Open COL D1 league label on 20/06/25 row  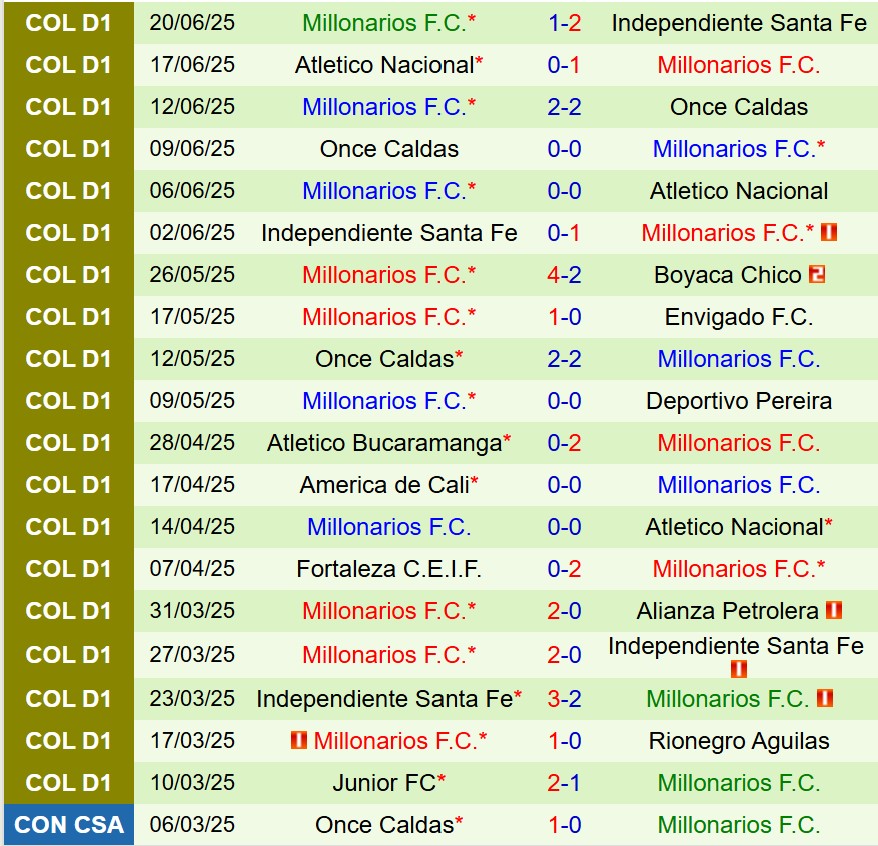click(69, 23)
